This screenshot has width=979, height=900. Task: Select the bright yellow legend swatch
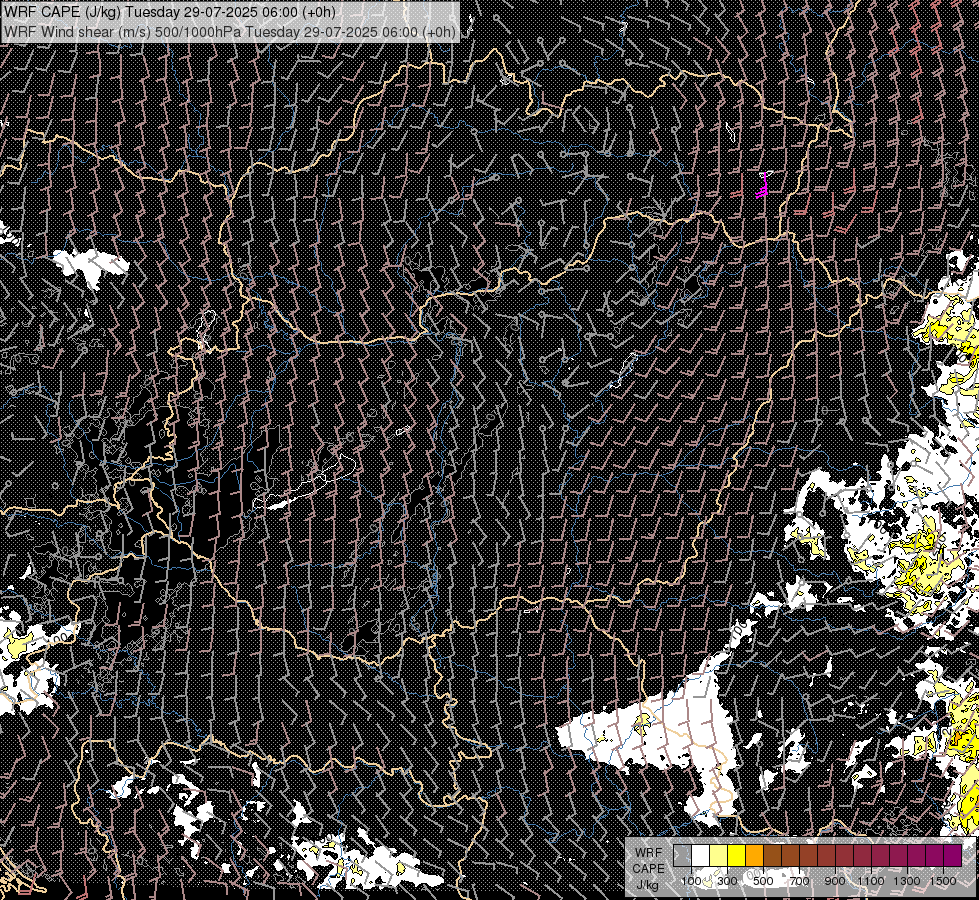(737, 855)
